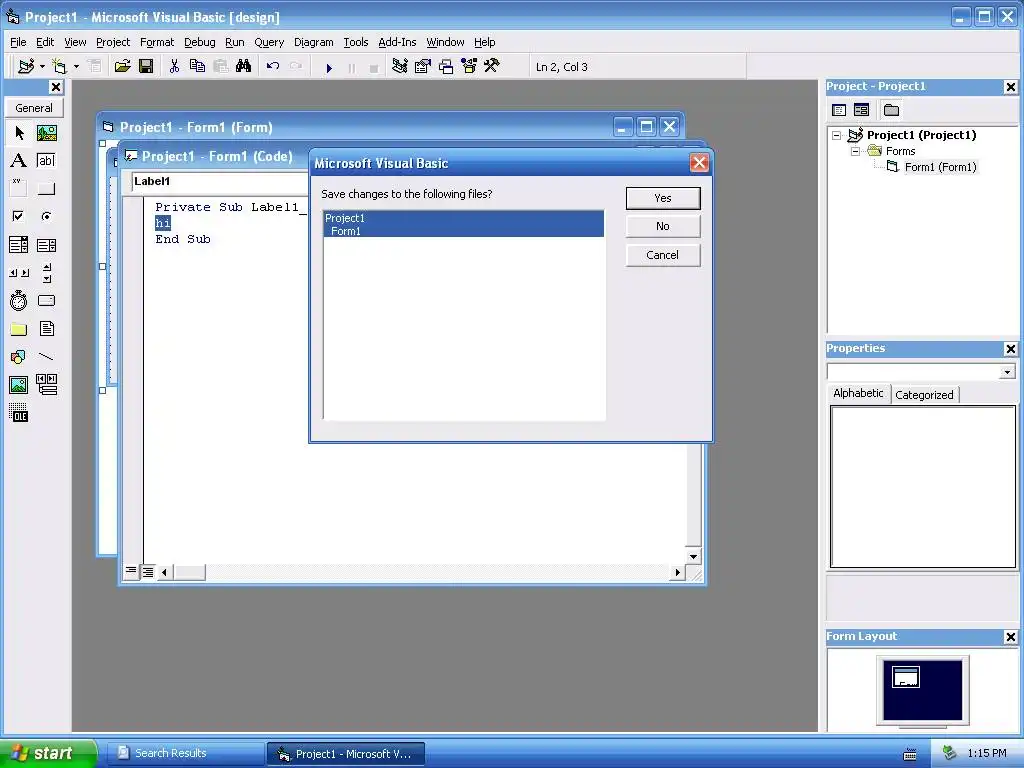Click No in save changes dialog
This screenshot has width=1024, height=768.
(x=663, y=226)
